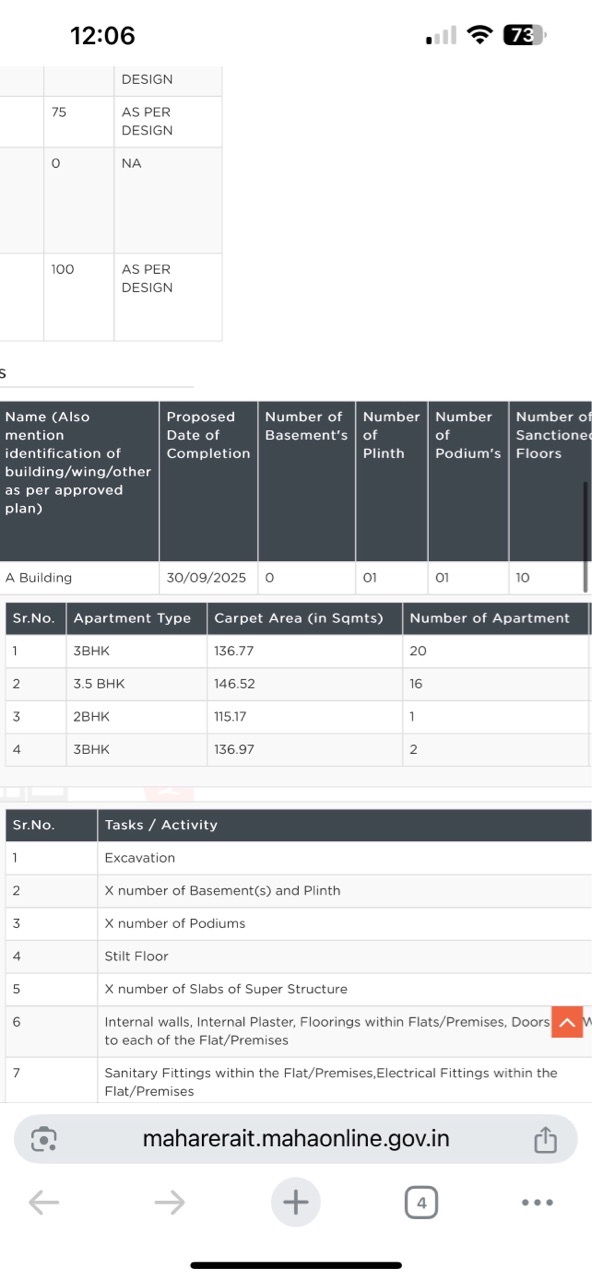Tap the orange scroll-to-top arrow button
This screenshot has height=1280, width=592.
[x=567, y=1023]
